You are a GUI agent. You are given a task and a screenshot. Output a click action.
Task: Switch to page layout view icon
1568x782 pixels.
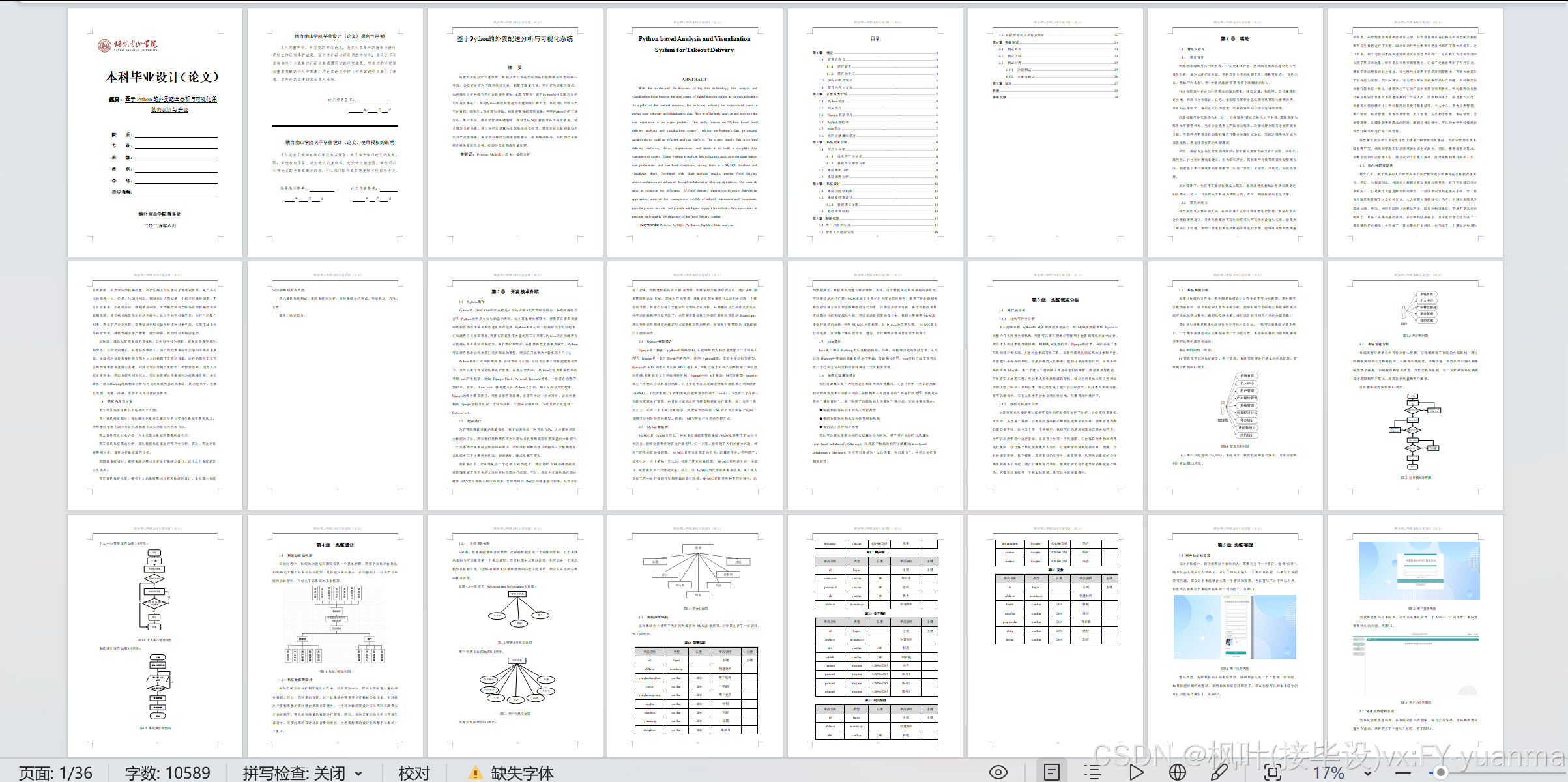coord(1051,773)
